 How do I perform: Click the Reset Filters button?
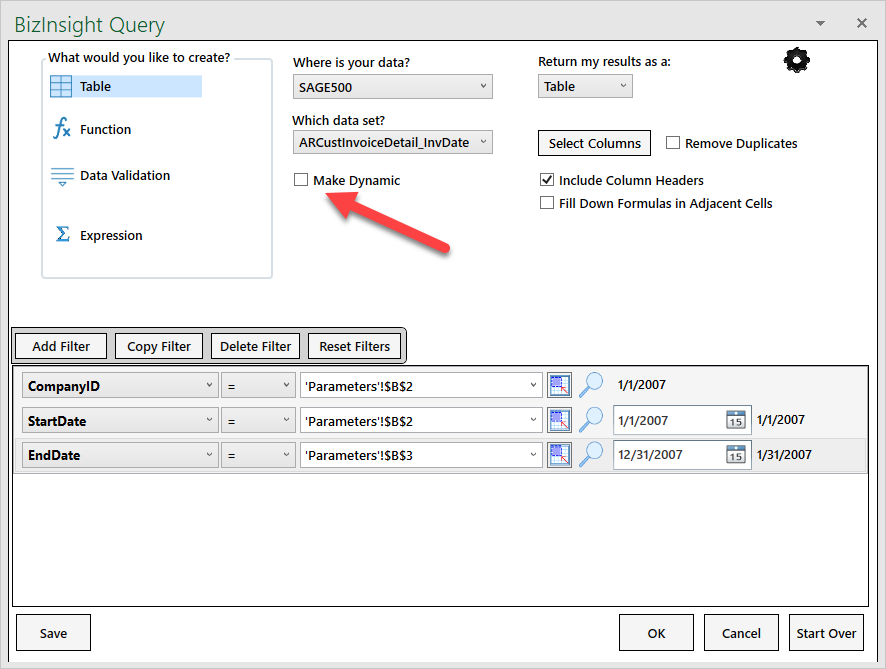point(354,346)
